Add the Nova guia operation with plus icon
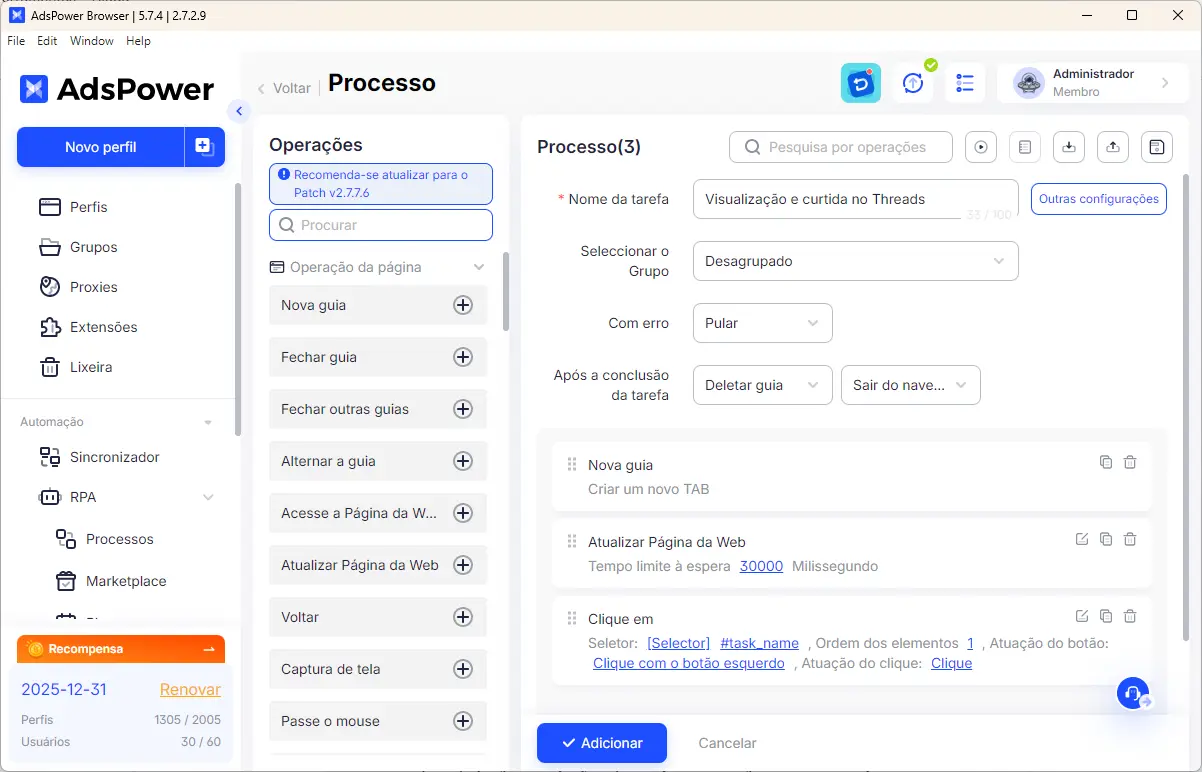Screen dimensions: 1202x772 [x=463, y=305]
